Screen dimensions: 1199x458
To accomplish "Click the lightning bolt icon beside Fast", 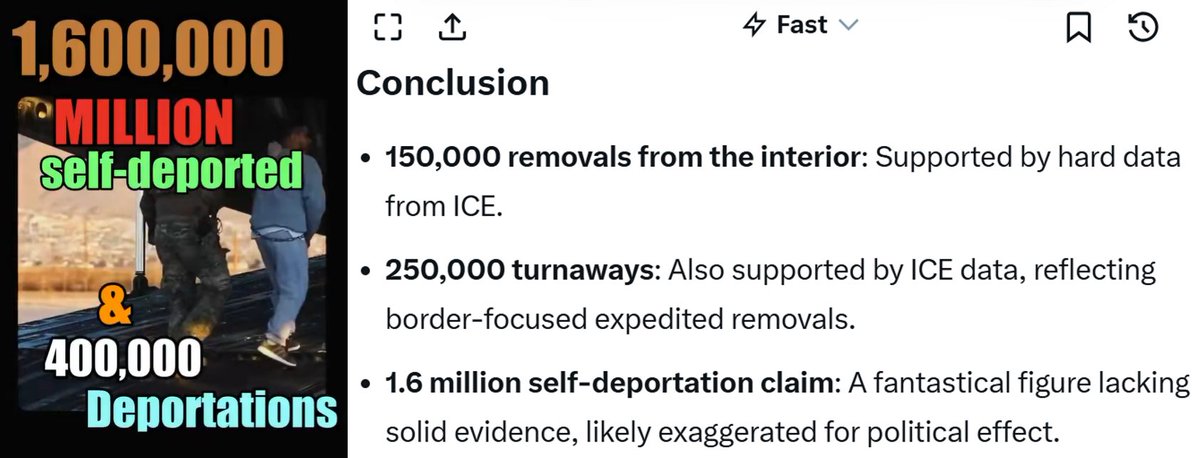I will (755, 26).
